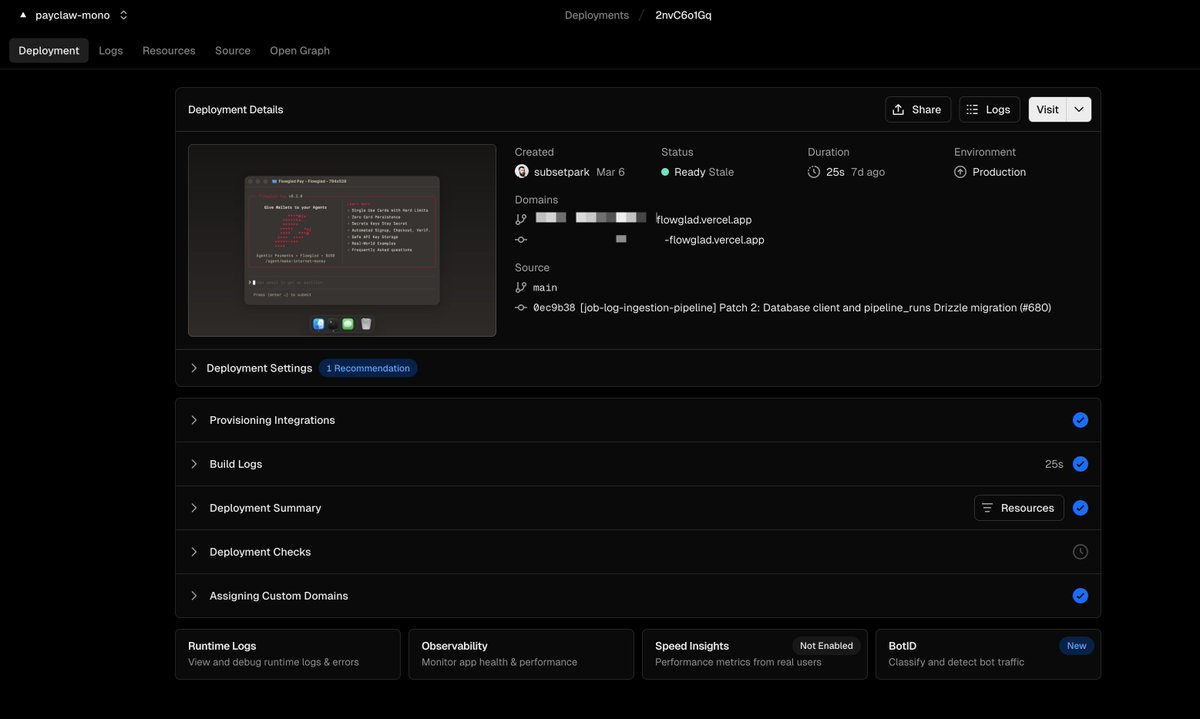1200x719 pixels.
Task: Click the branch icon beside first domain
Action: tap(521, 219)
